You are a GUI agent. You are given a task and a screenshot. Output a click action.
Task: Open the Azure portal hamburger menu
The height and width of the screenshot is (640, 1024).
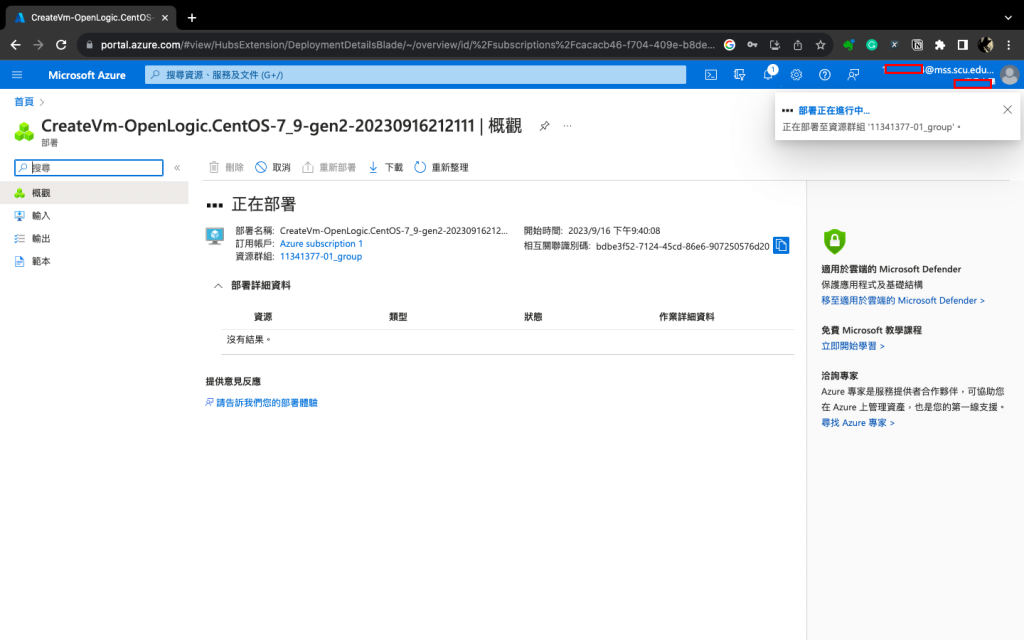[x=17, y=74]
